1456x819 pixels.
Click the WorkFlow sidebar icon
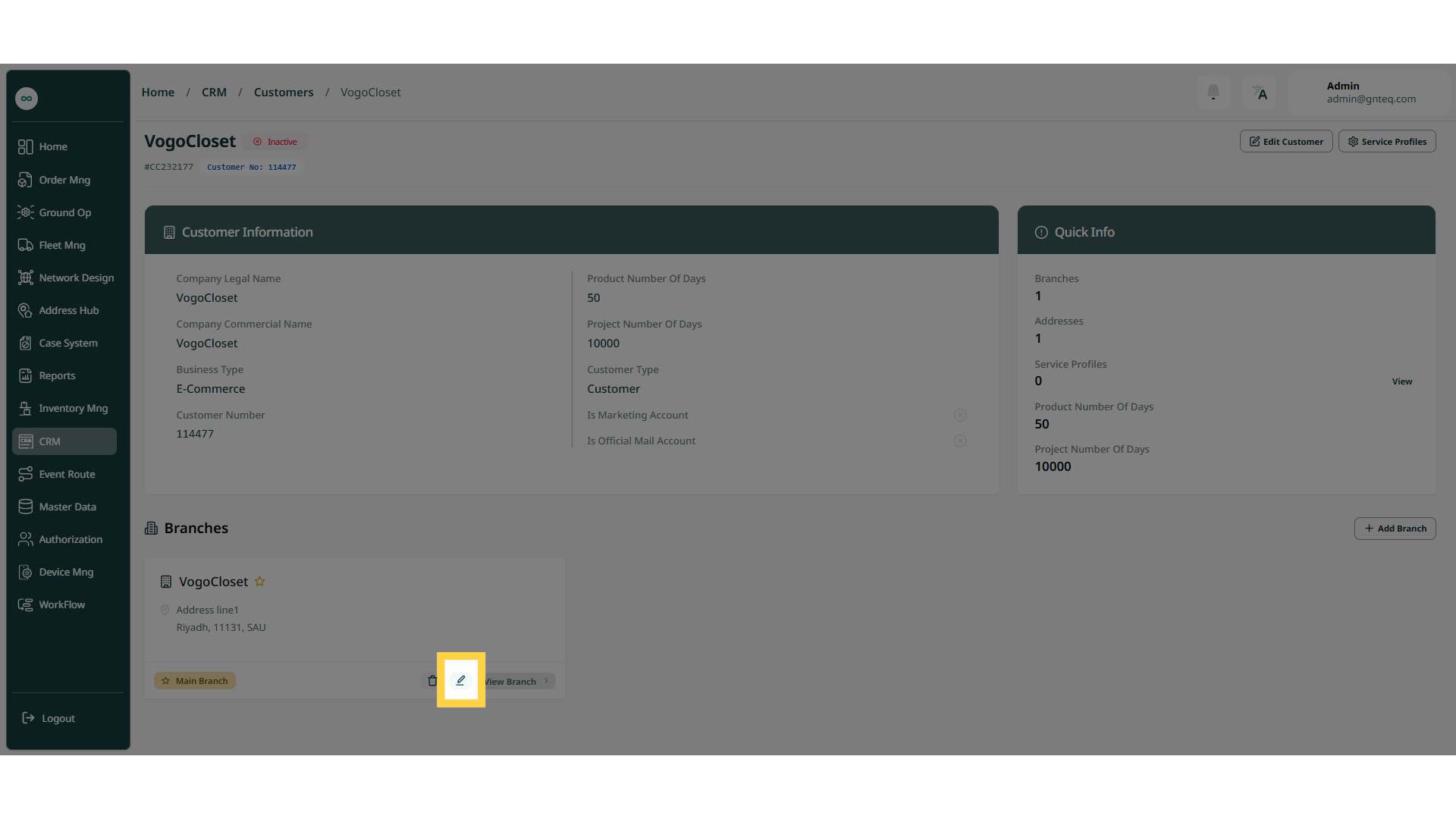(26, 605)
